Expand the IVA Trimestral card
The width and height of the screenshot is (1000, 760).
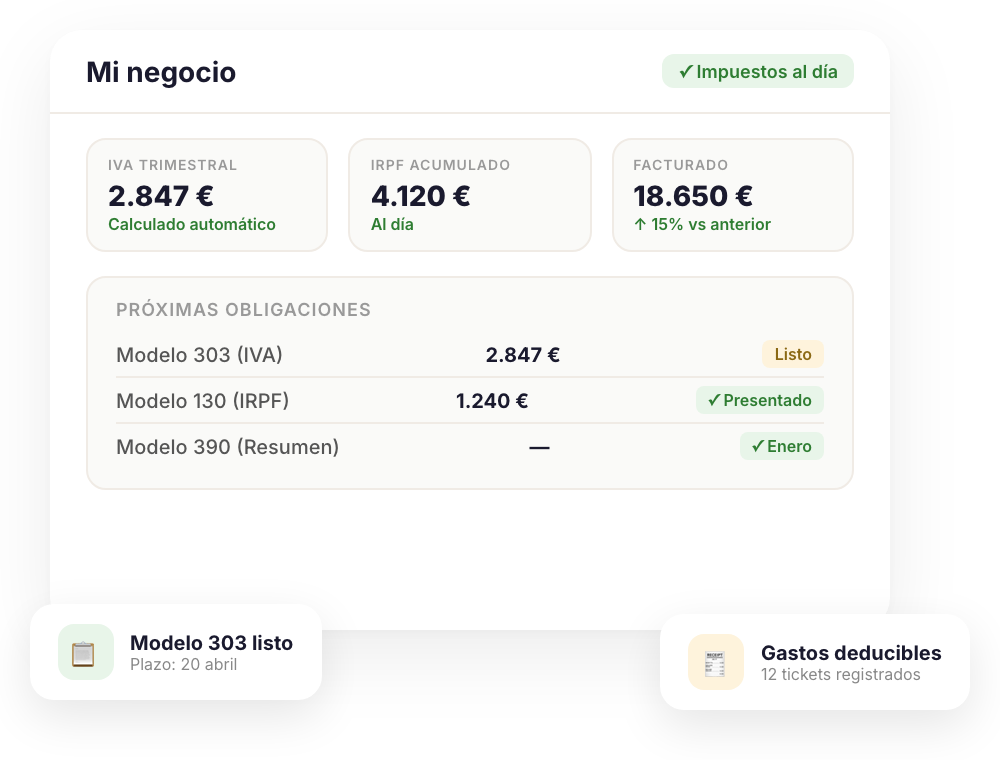pos(207,195)
